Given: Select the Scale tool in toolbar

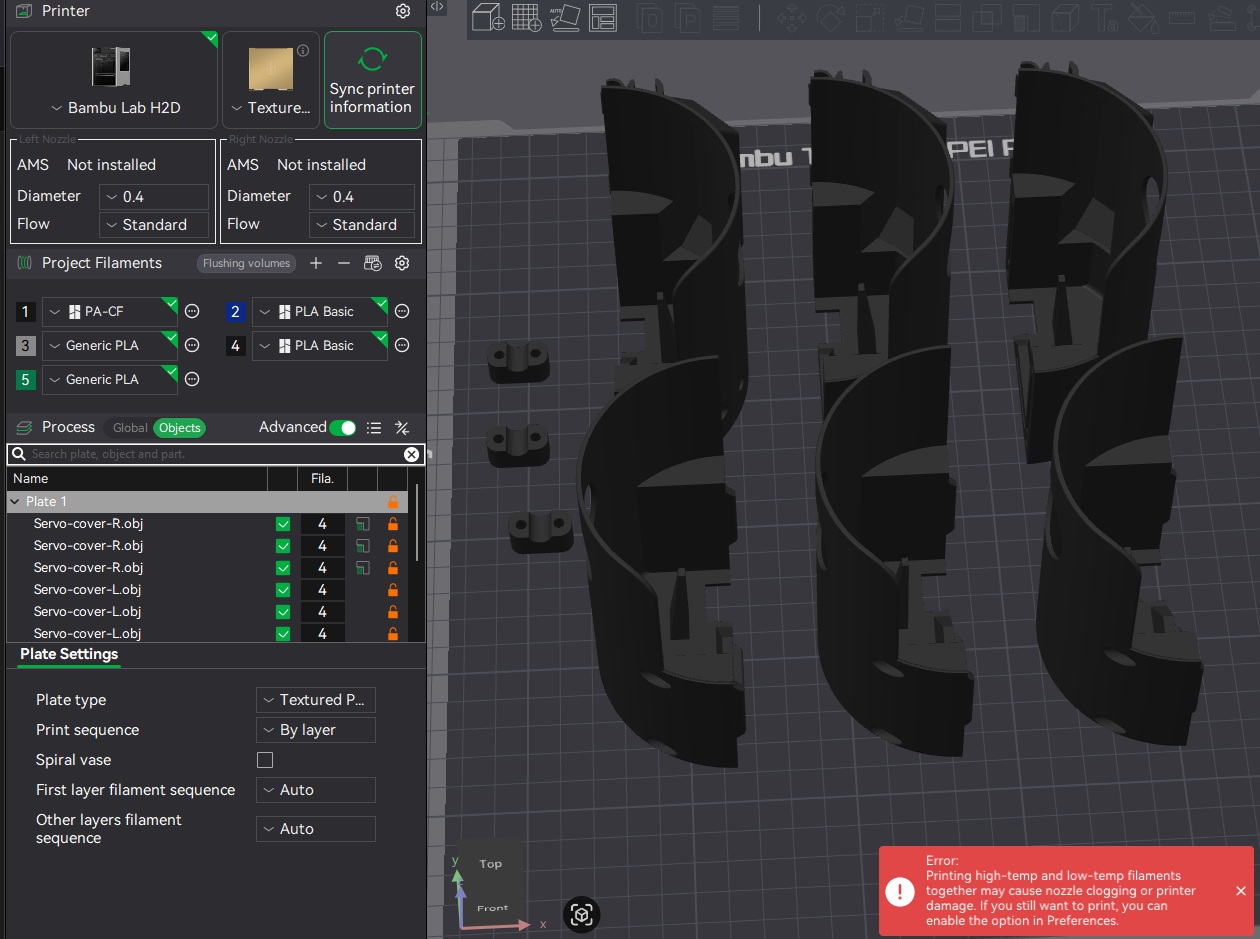Looking at the screenshot, I should 868,17.
